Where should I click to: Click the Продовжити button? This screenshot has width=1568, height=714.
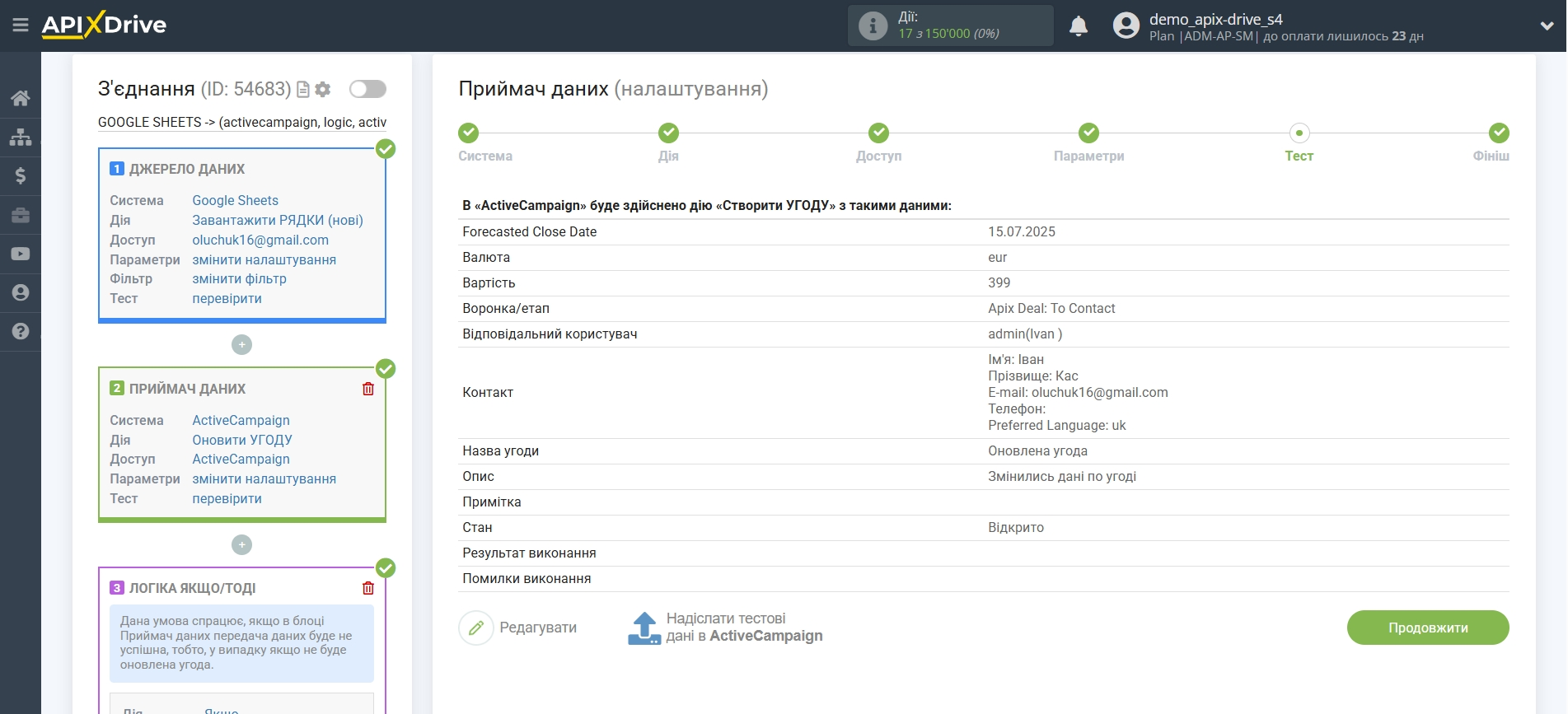(x=1428, y=628)
